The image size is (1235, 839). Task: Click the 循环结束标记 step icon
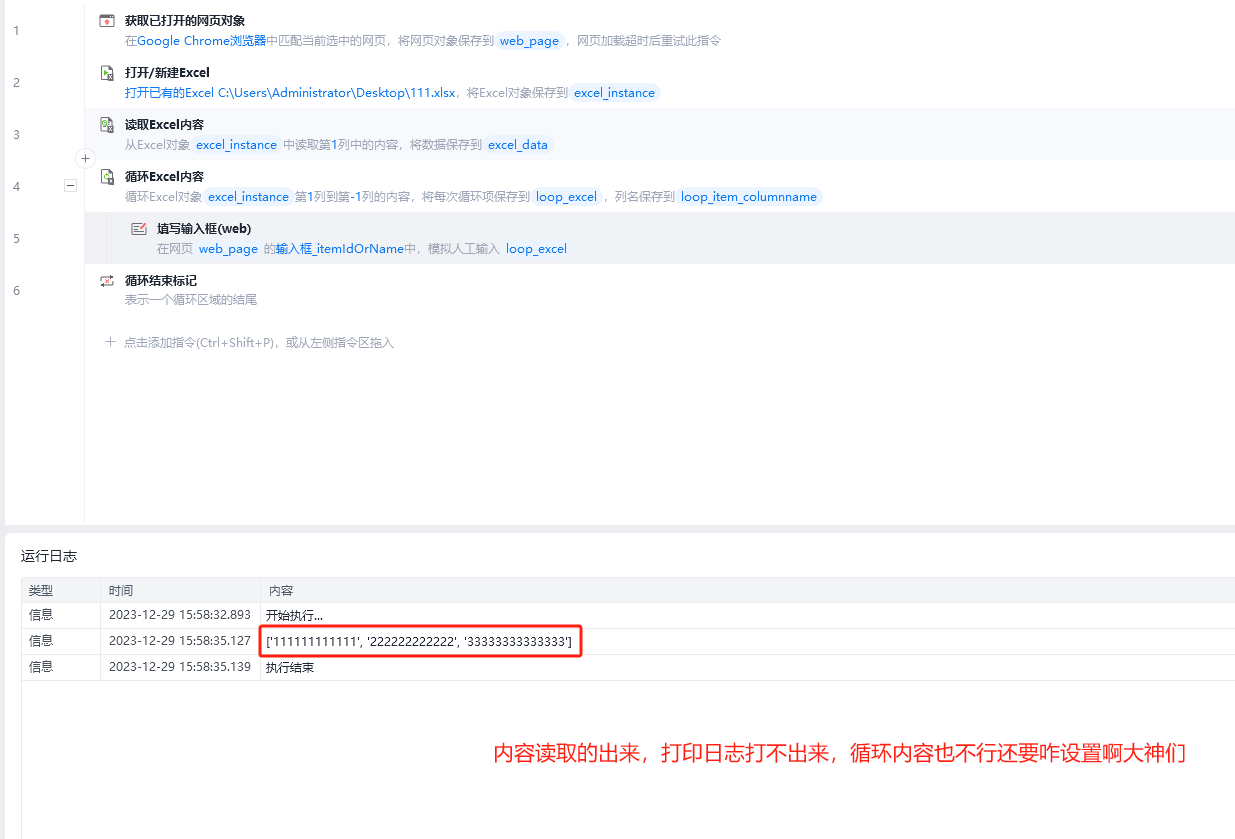(x=107, y=281)
